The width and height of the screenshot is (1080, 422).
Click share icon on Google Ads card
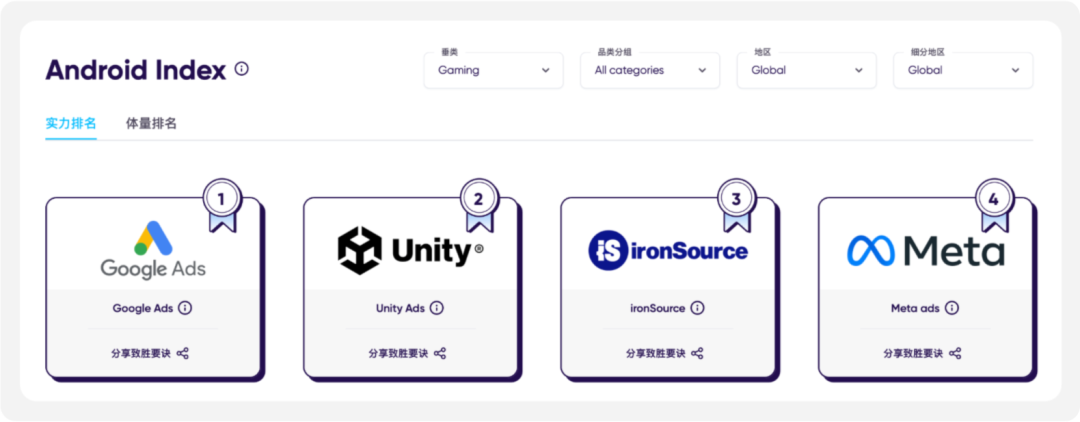(183, 353)
